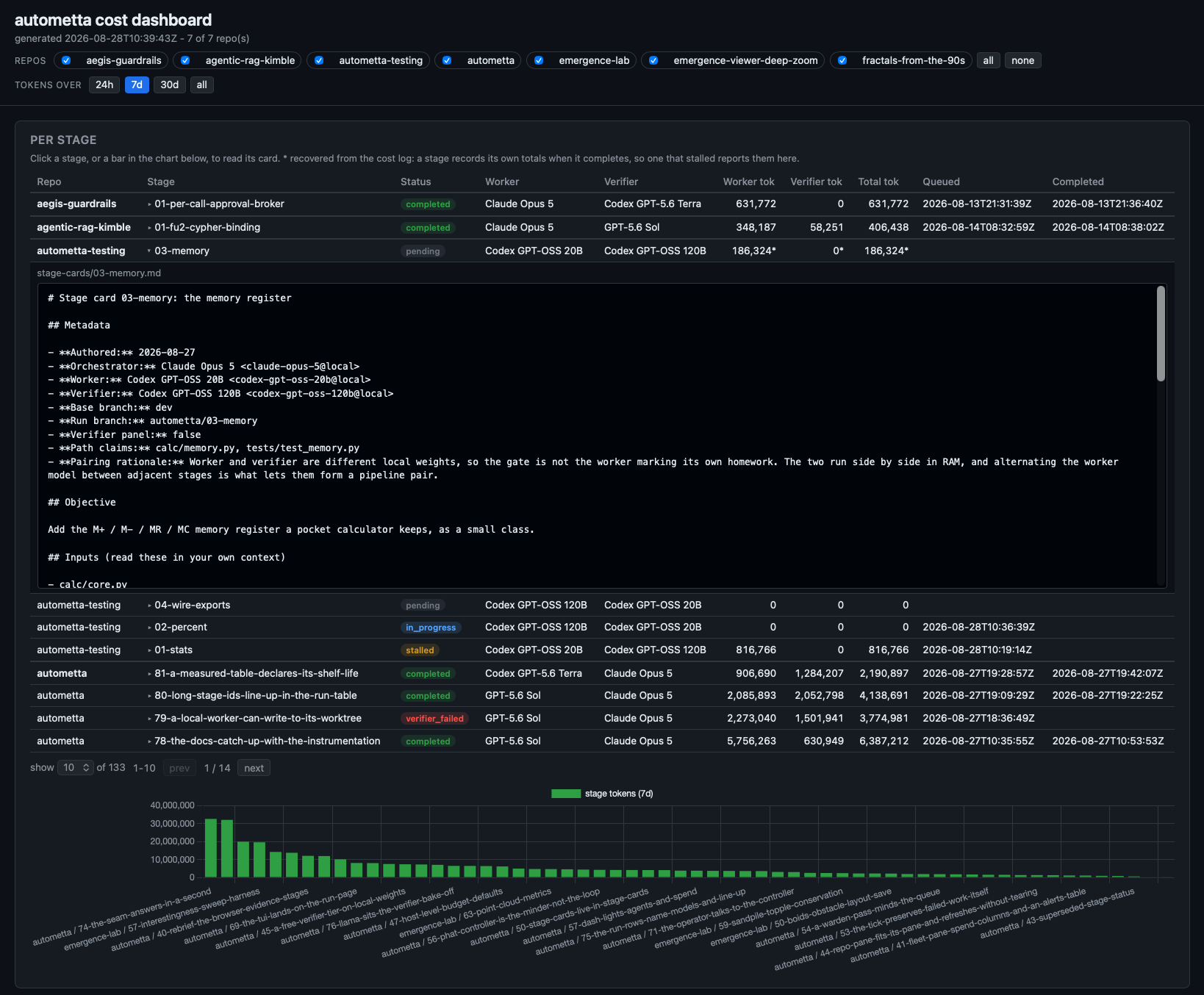Click the 40,000,000 y-axis label
The width and height of the screenshot is (1204, 995).
click(x=172, y=805)
